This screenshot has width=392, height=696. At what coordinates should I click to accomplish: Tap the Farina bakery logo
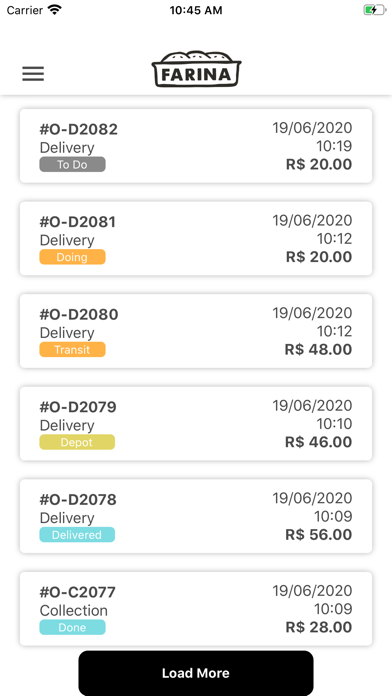click(x=196, y=69)
